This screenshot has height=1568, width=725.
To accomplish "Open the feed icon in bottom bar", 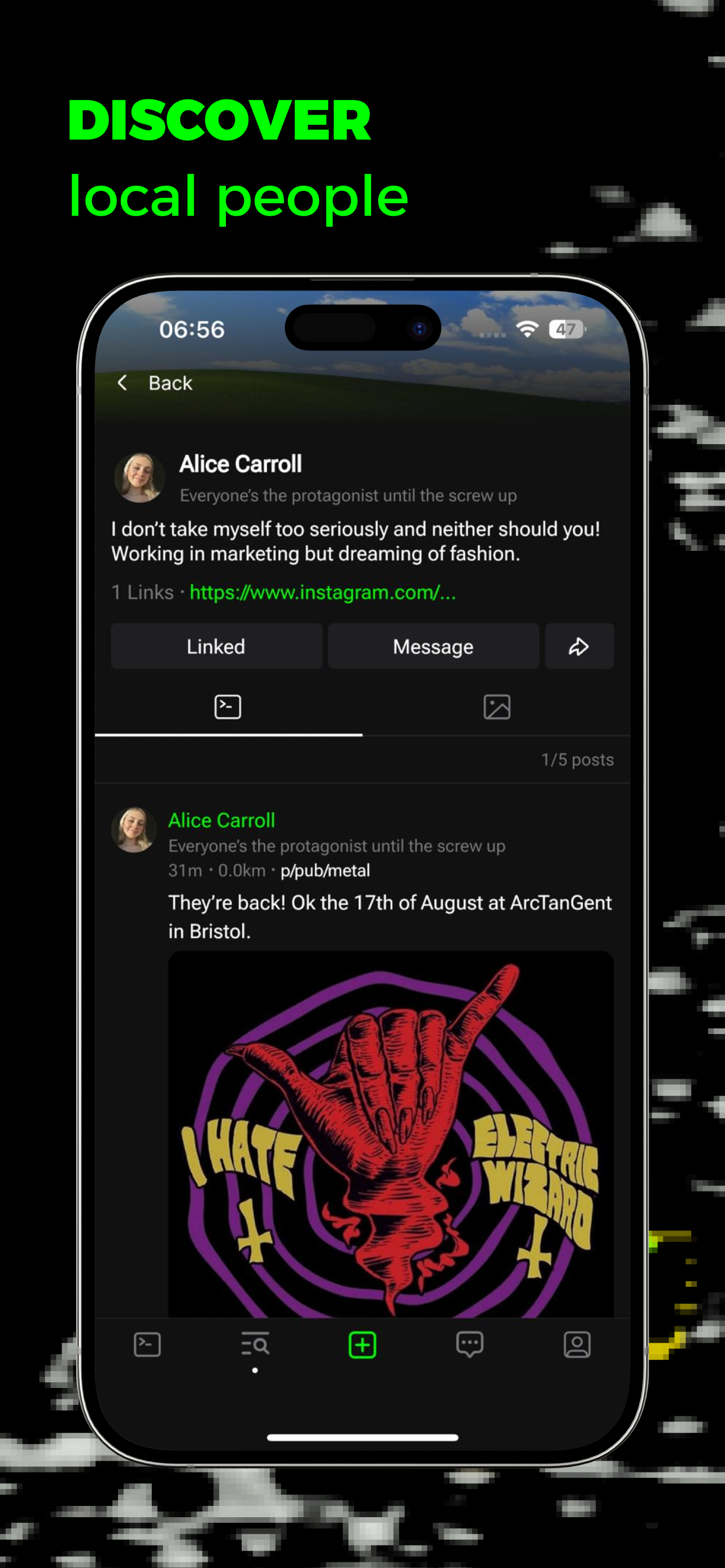I will pos(147,1344).
